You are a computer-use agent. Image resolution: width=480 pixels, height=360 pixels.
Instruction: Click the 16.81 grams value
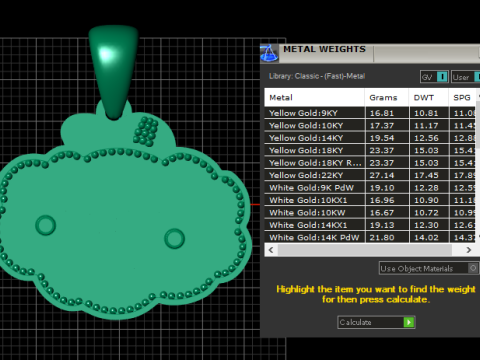382,113
